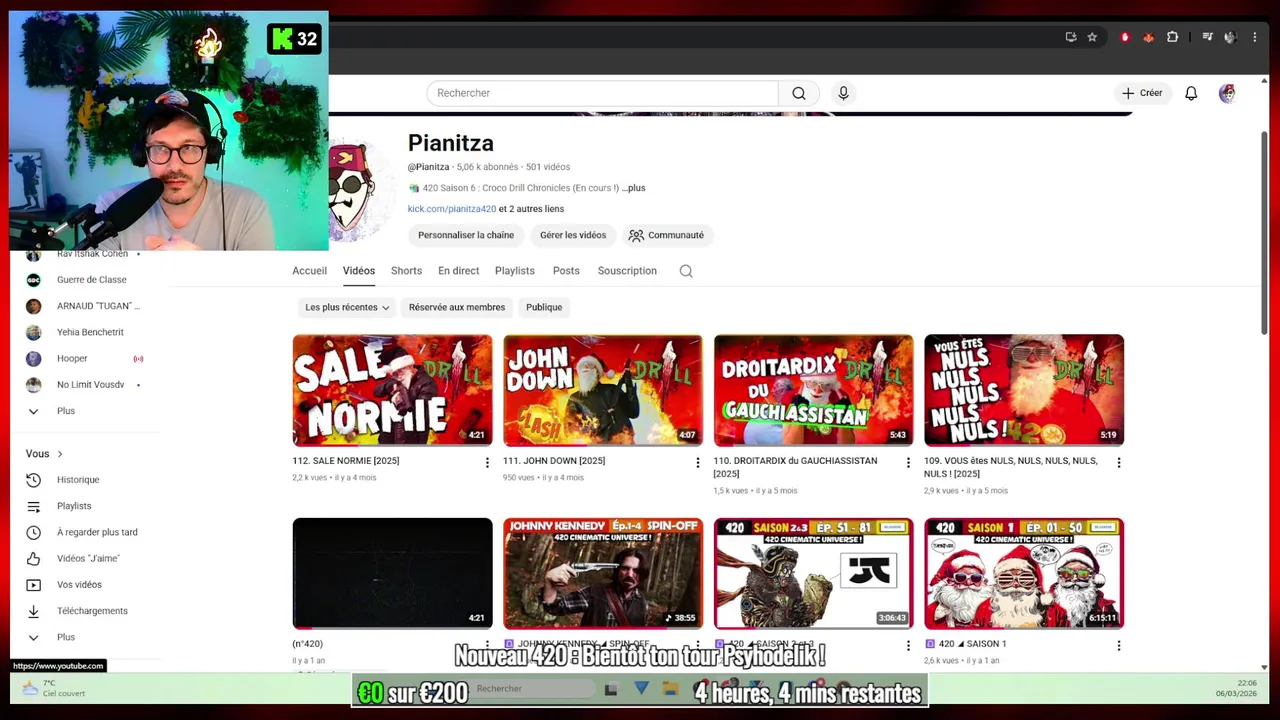Open Chrome three-dot menu
1280x720 pixels.
[x=1254, y=37]
